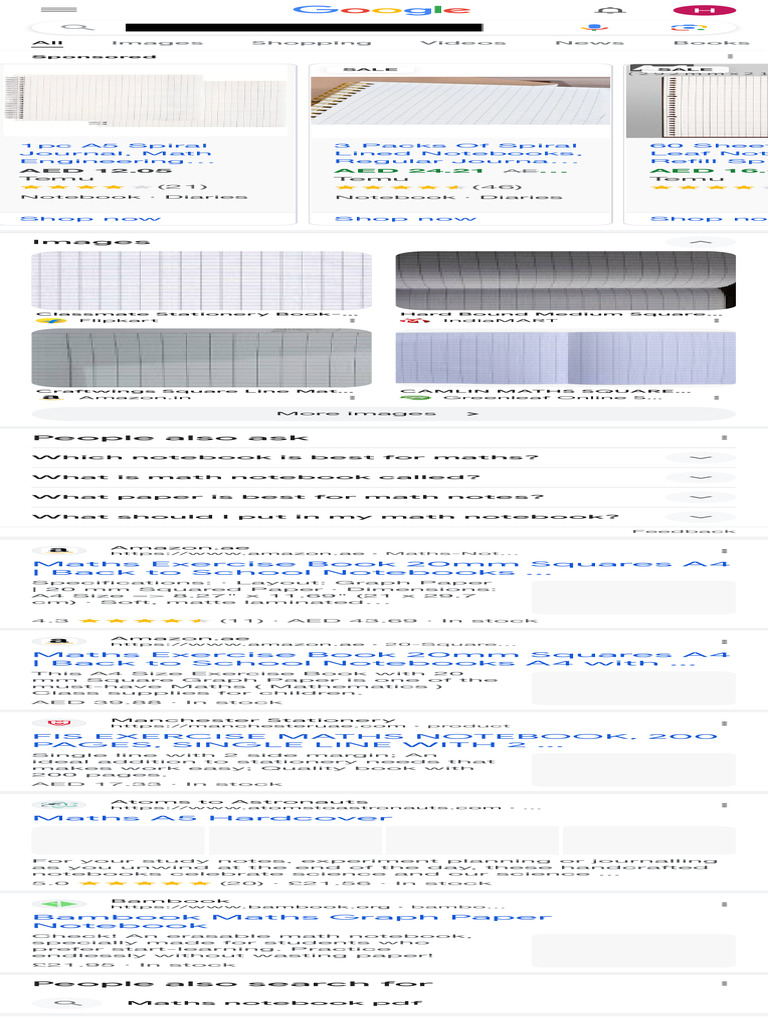Open the Hard Bound Medium Square image result
Screen dimensions: 768x1024
click(566, 281)
